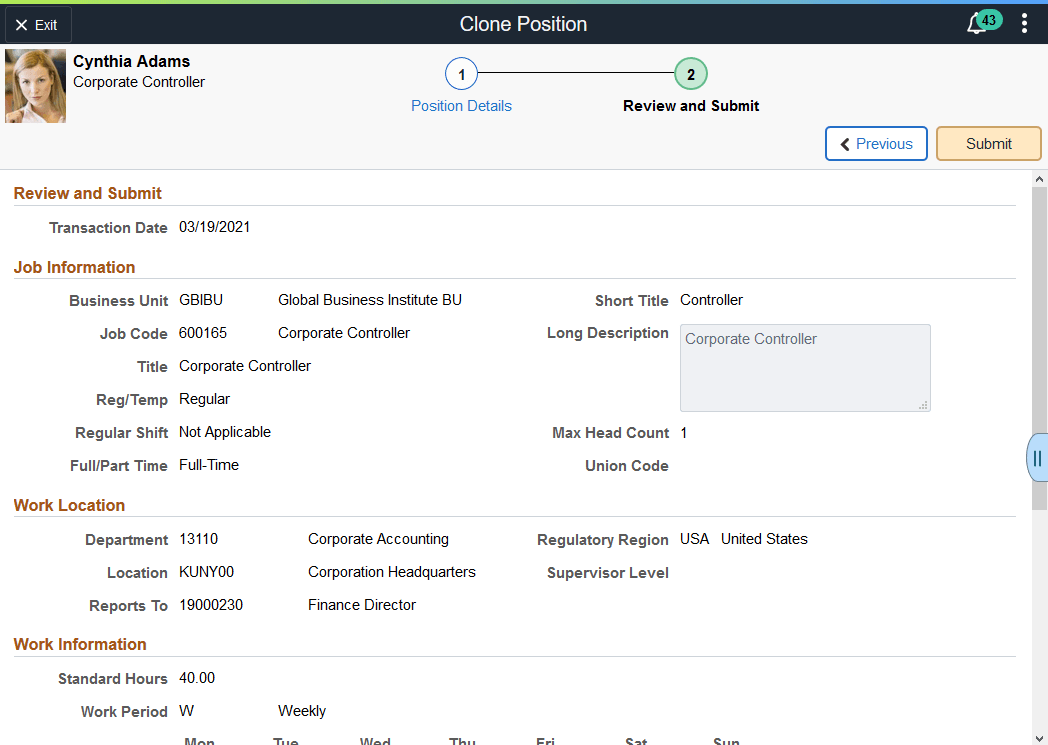Viewport: 1048px width, 745px height.
Task: Click the notification badge showing 43
Action: pyautogui.click(x=989, y=18)
